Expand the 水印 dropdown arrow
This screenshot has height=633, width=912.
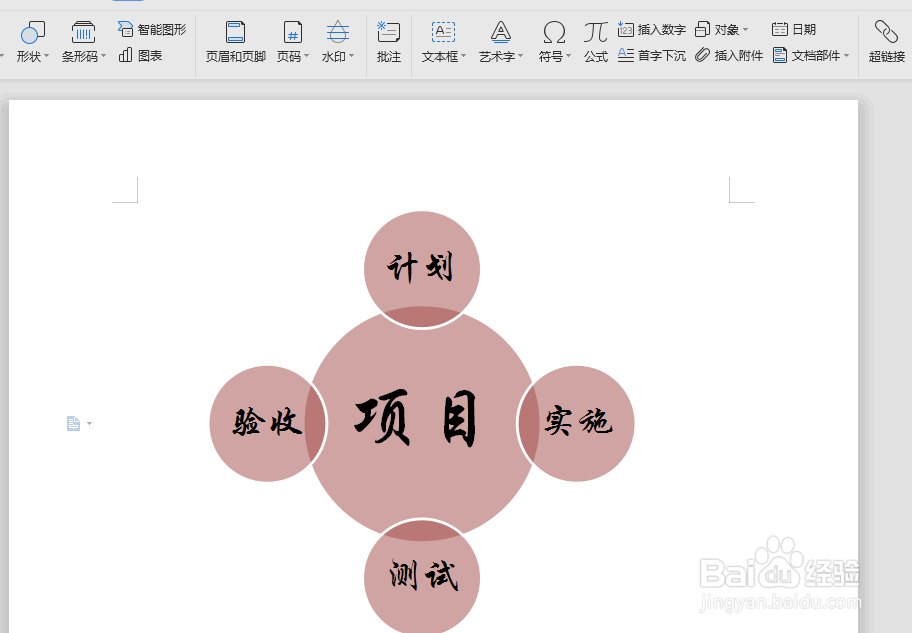pyautogui.click(x=351, y=56)
